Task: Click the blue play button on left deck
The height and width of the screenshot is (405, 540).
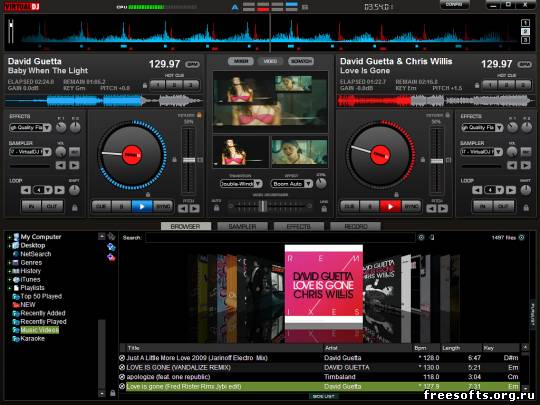Action: point(142,206)
